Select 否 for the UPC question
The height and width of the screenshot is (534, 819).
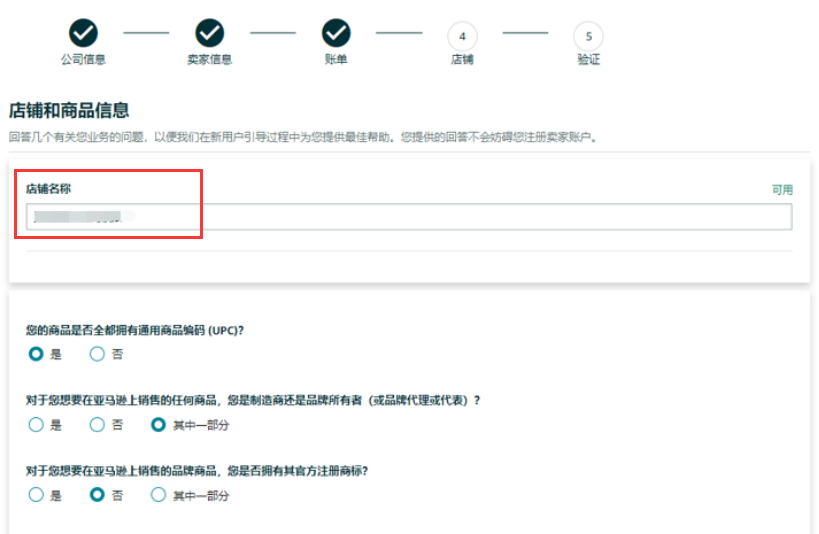click(x=97, y=354)
